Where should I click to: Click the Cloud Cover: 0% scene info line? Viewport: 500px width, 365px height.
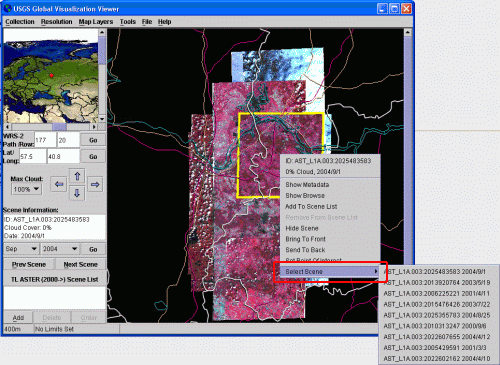pyautogui.click(x=28, y=228)
